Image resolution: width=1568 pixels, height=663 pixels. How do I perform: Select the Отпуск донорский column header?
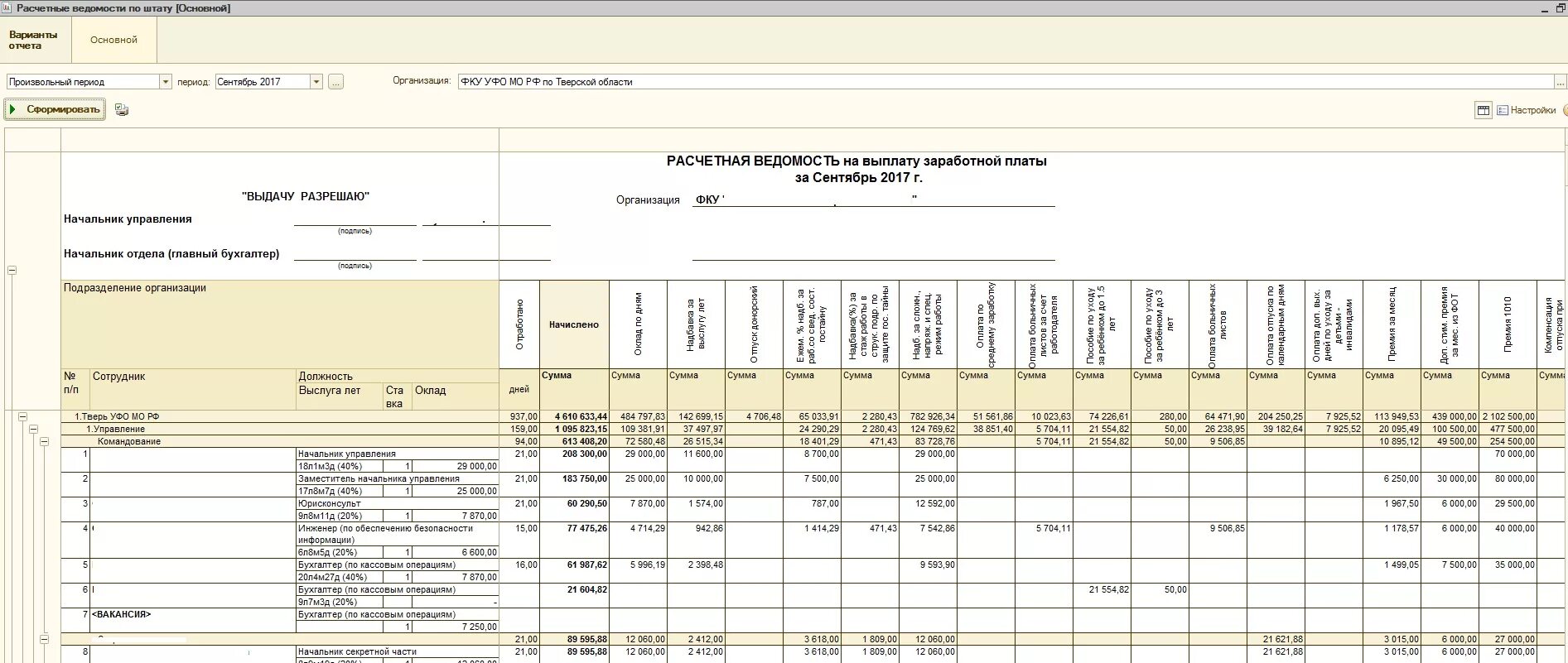point(754,324)
